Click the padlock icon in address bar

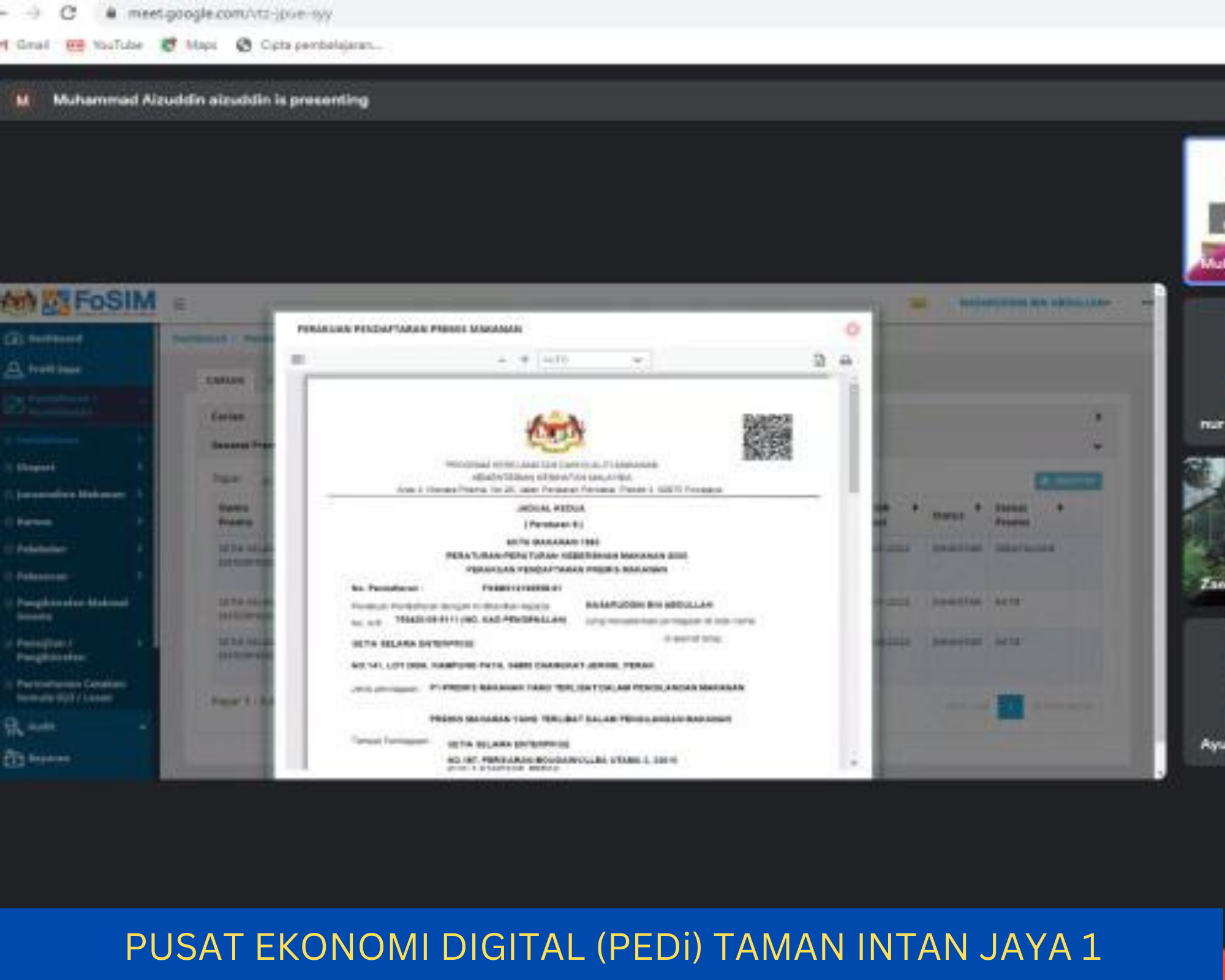click(111, 13)
